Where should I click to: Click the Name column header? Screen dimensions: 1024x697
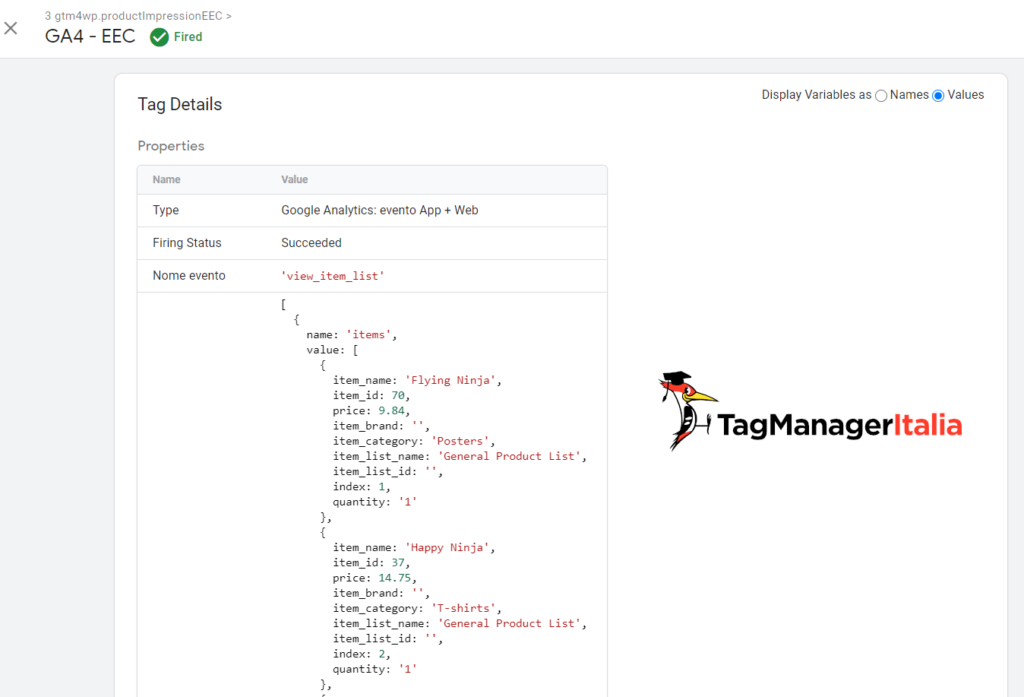167,180
